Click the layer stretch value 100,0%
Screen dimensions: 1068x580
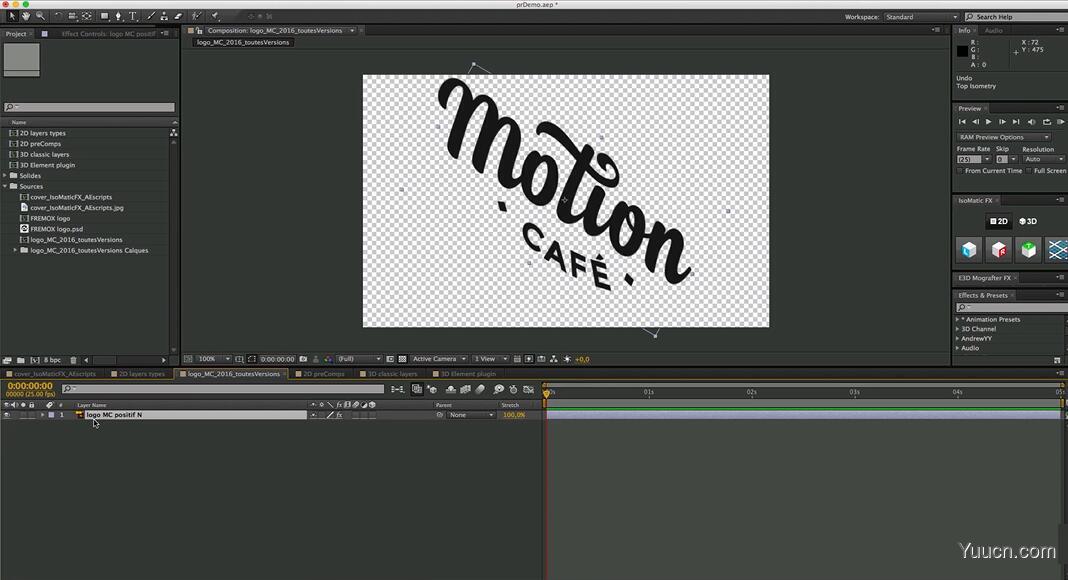[x=514, y=415]
